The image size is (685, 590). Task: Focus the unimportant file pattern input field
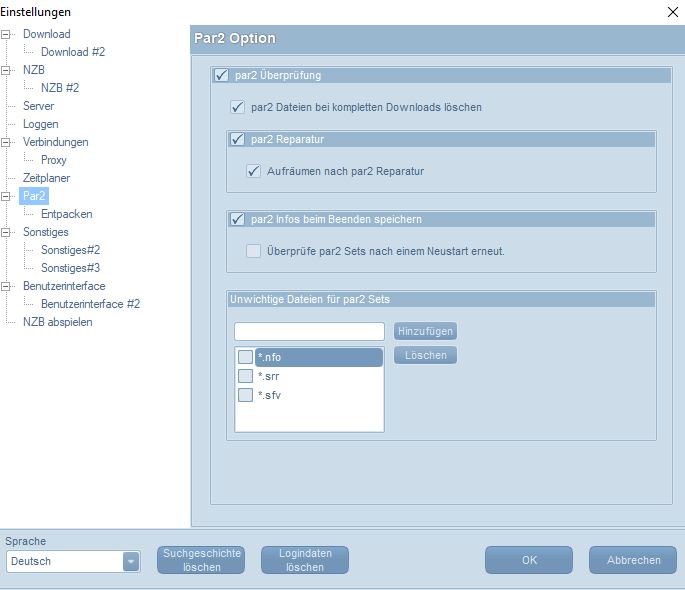pos(309,331)
